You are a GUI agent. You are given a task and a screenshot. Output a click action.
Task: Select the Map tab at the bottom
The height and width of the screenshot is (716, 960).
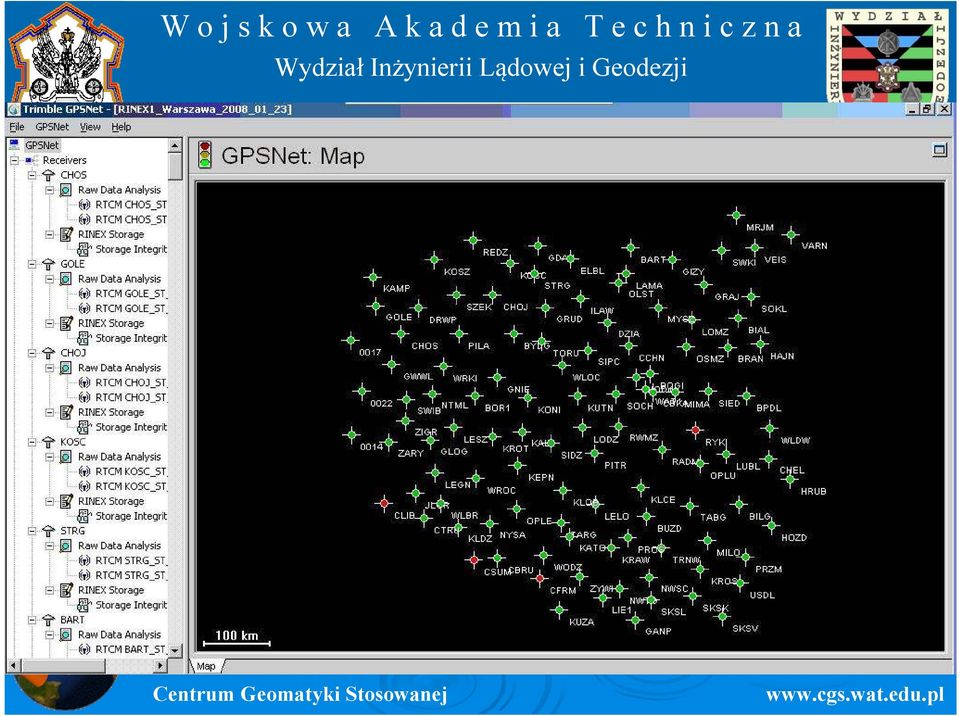pyautogui.click(x=206, y=666)
